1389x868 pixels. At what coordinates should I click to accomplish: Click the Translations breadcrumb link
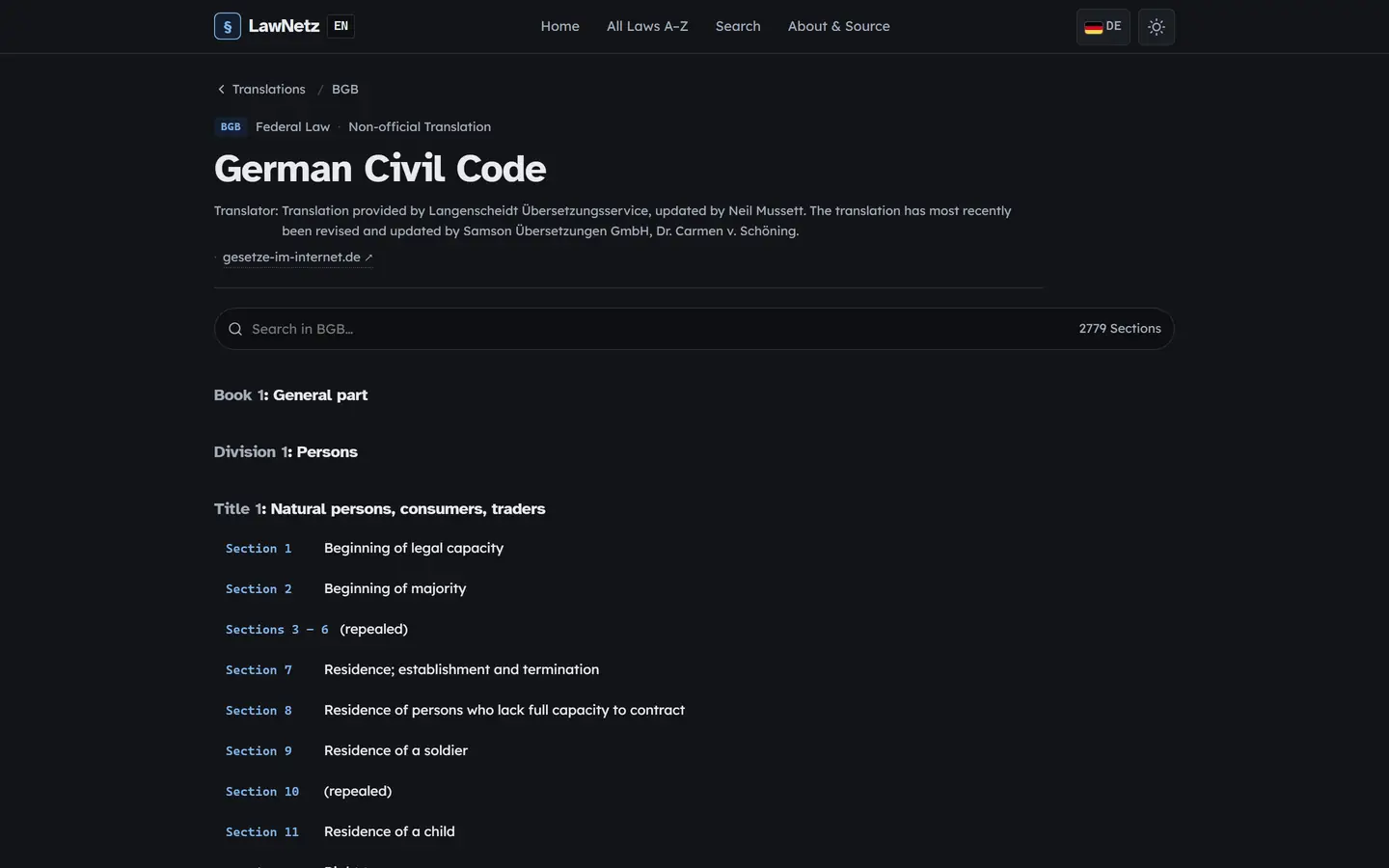coord(268,90)
